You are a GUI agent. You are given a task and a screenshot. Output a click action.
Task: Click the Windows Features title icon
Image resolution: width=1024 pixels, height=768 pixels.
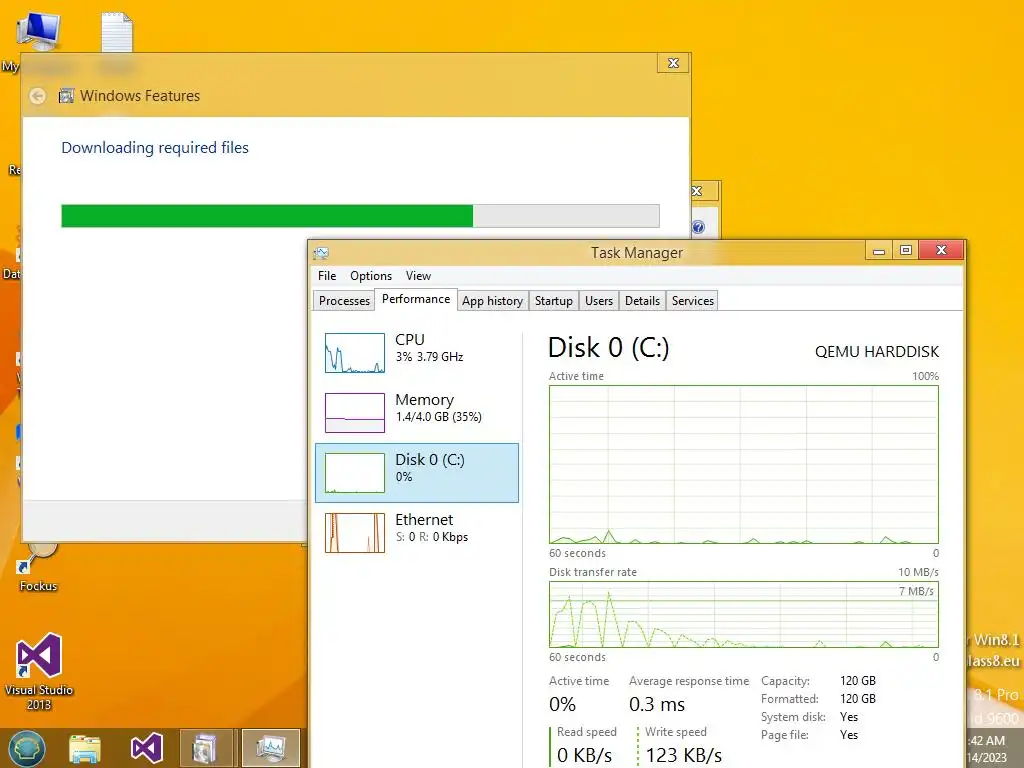pos(66,96)
